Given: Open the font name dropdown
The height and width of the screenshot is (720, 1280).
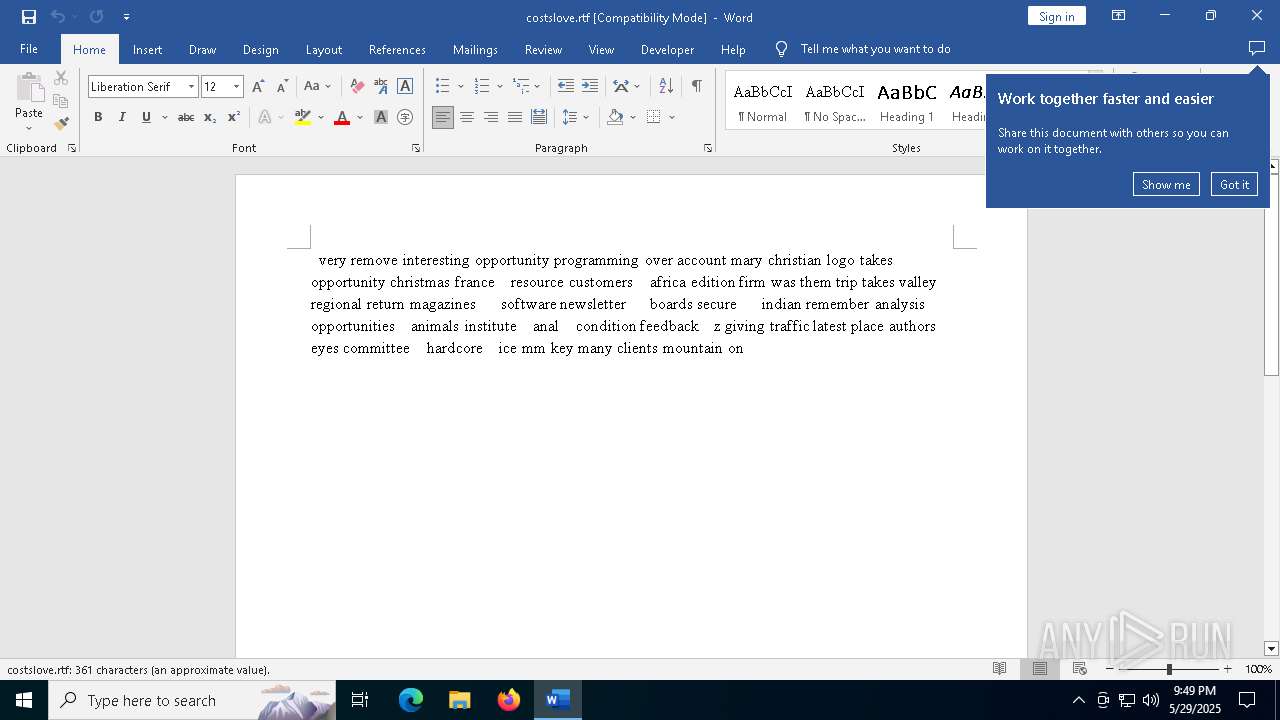Looking at the screenshot, I should (191, 87).
